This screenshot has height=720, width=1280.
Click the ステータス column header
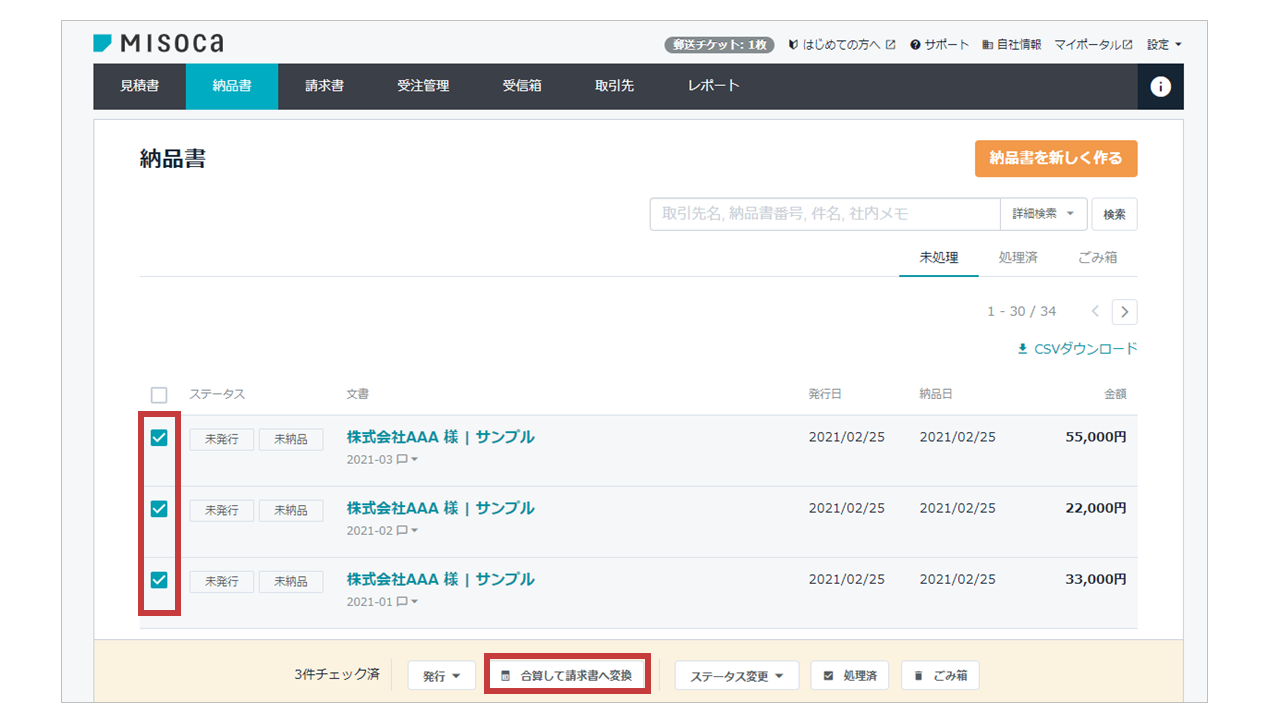click(217, 394)
